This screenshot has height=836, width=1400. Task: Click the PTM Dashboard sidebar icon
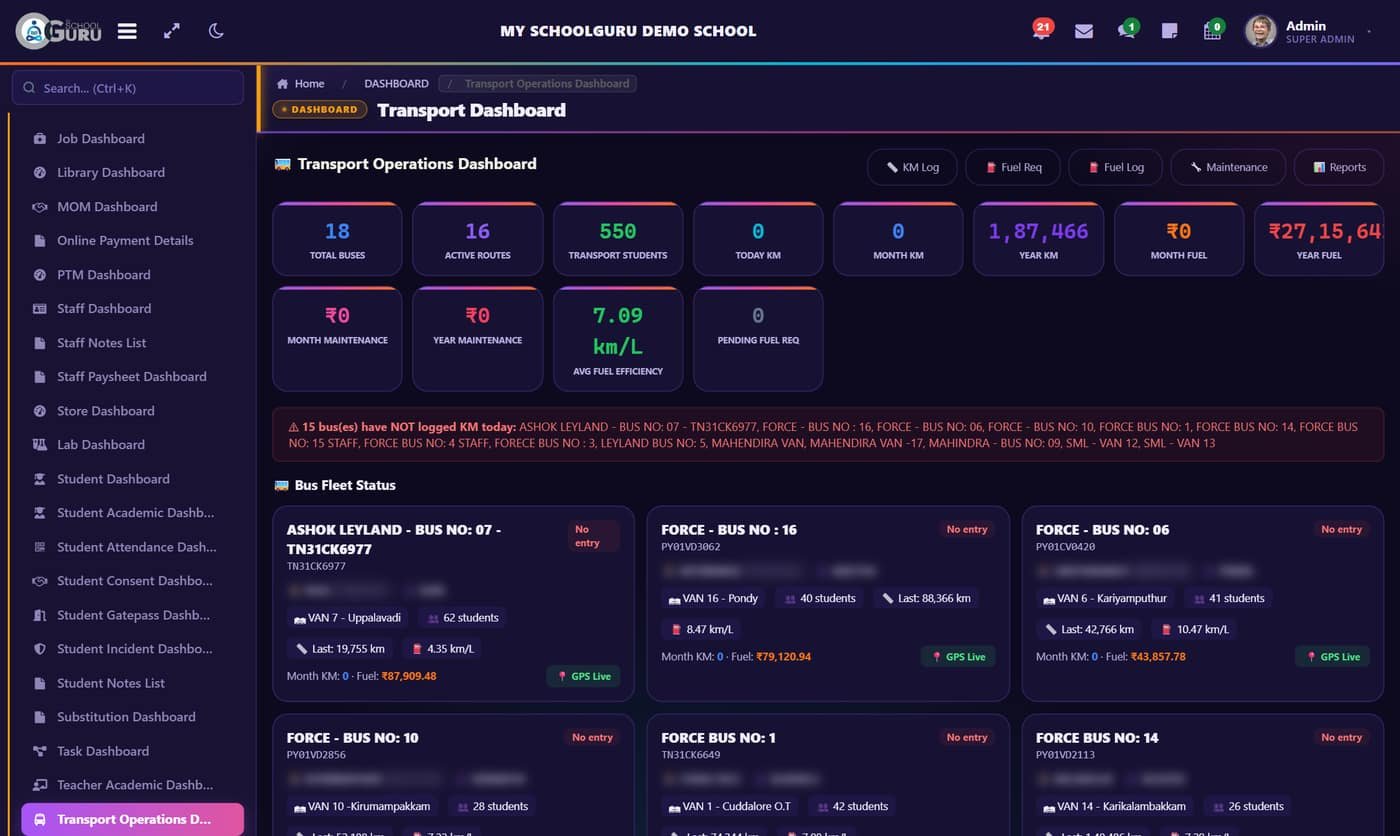click(x=40, y=275)
